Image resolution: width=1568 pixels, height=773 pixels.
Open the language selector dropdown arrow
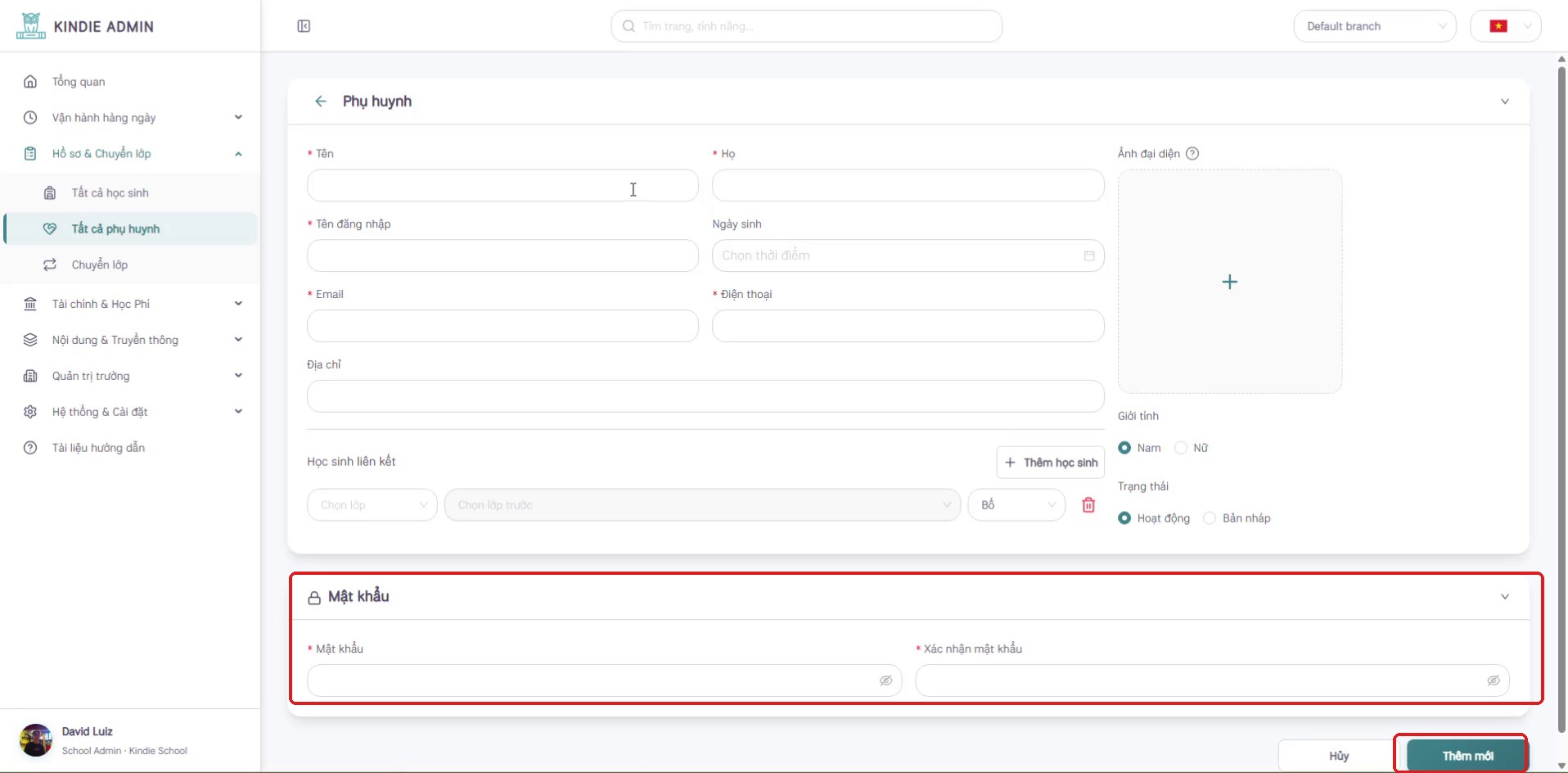[x=1528, y=26]
